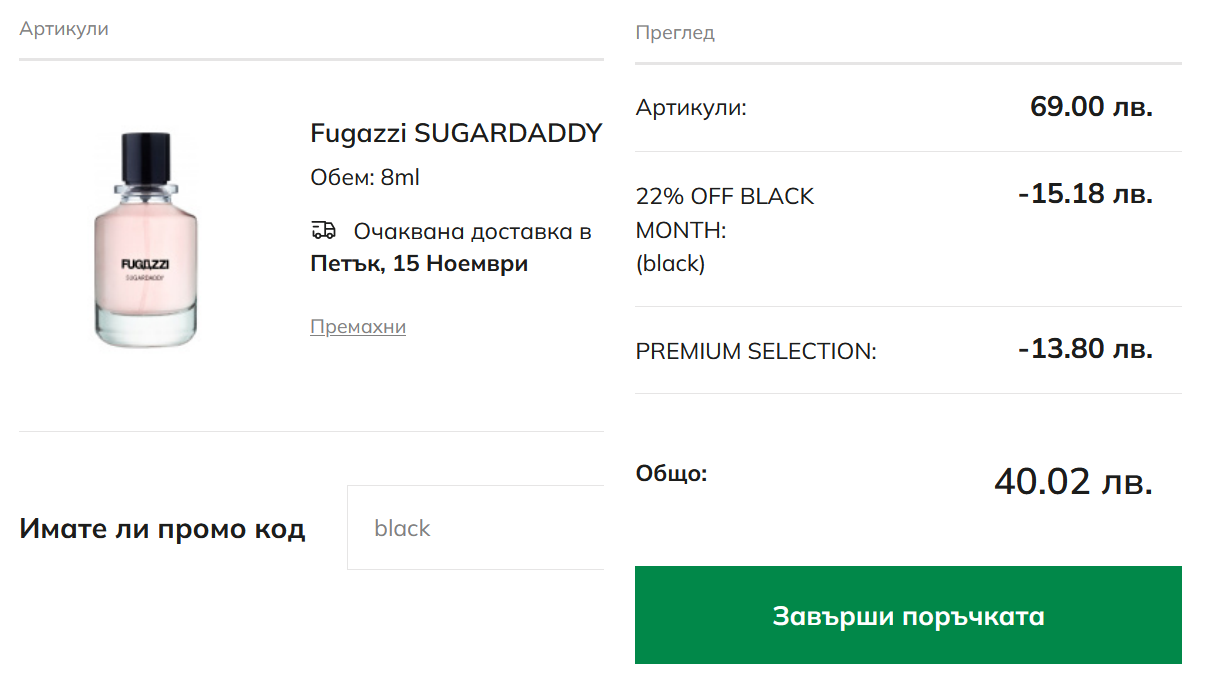1206x694 pixels.
Task: Click the 40.02 лв. total price
Action: pyautogui.click(x=1073, y=482)
